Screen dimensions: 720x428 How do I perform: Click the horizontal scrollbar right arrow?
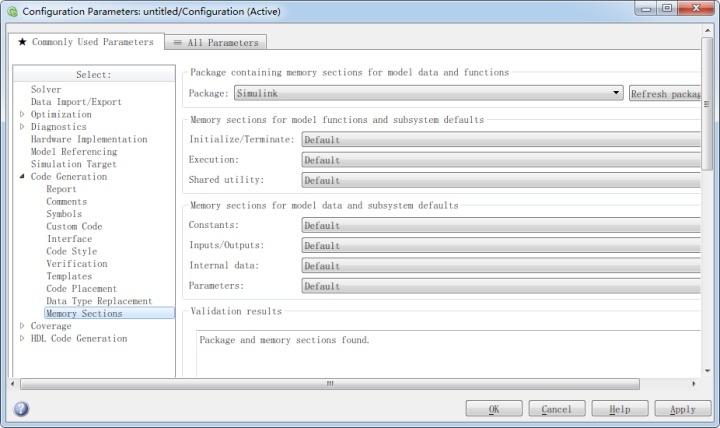click(693, 383)
